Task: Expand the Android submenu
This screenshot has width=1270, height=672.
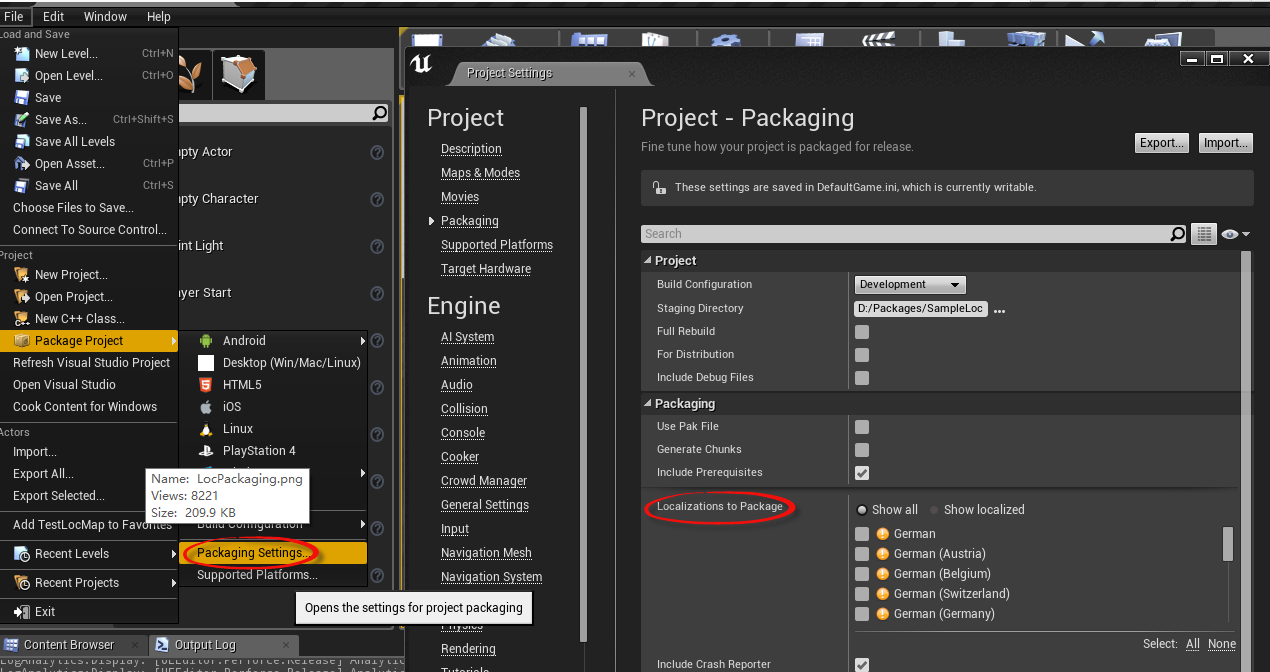Action: tap(273, 341)
